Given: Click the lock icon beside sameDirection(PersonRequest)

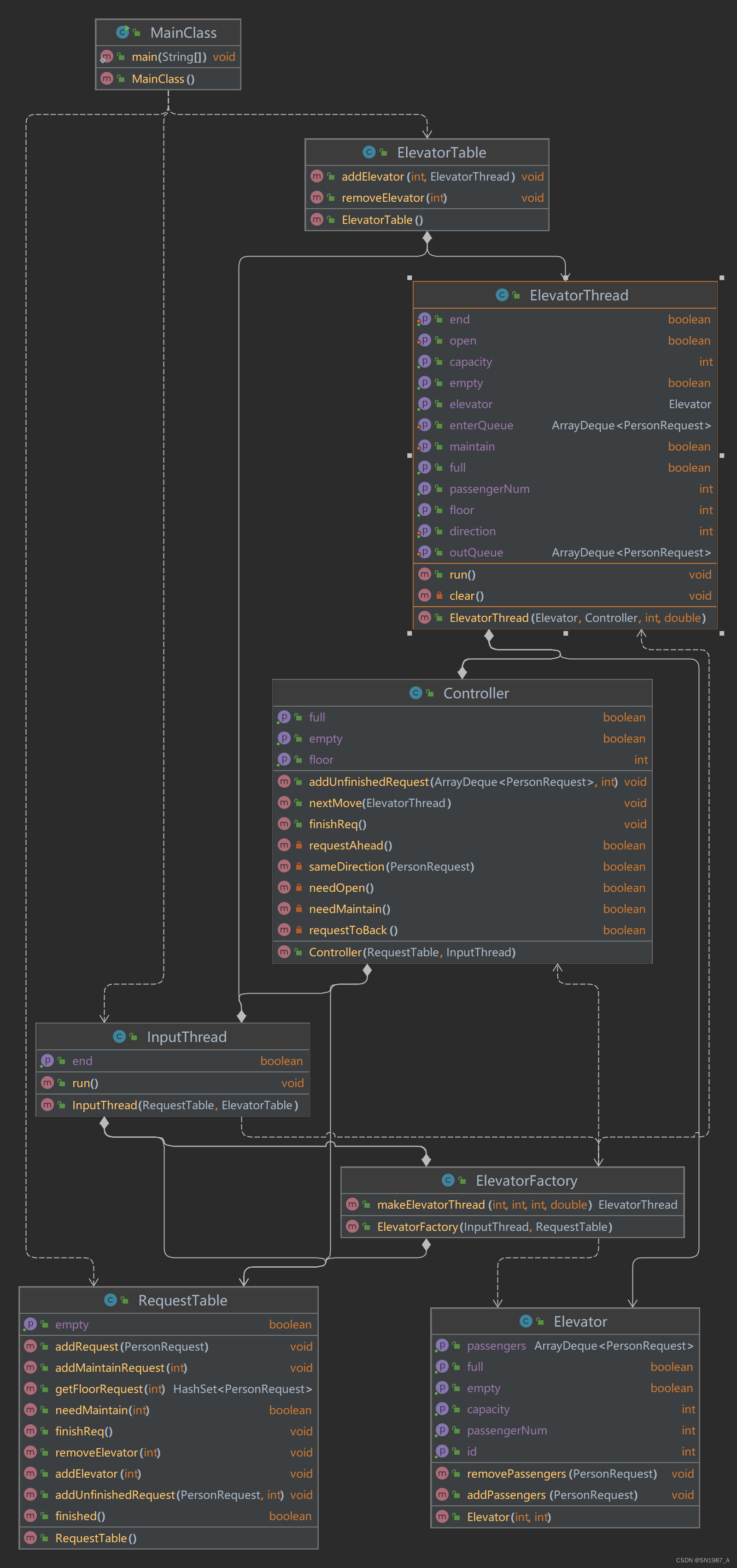Looking at the screenshot, I should [x=298, y=866].
